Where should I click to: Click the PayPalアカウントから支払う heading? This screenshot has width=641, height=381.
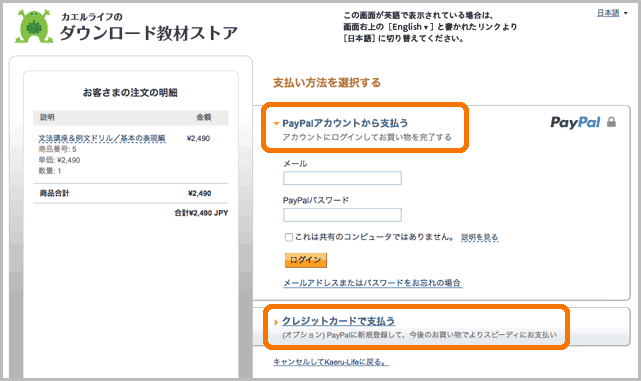[x=345, y=123]
